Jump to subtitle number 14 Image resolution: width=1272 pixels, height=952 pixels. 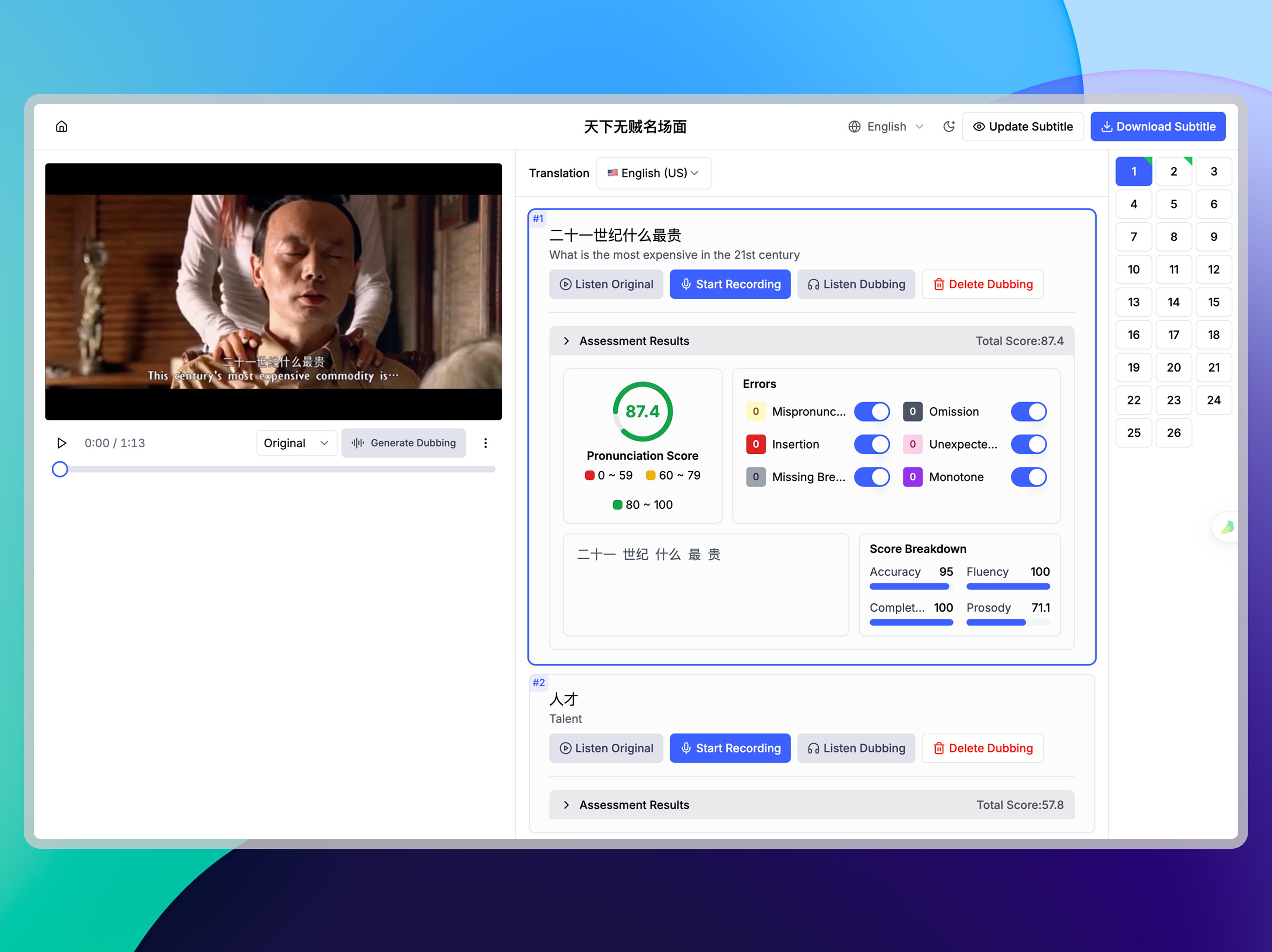[x=1173, y=302]
